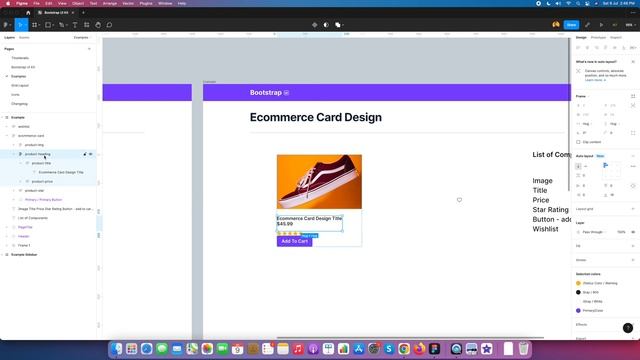Click the Present play icon
Screen dimensions: 640x360
click(x=601, y=25)
